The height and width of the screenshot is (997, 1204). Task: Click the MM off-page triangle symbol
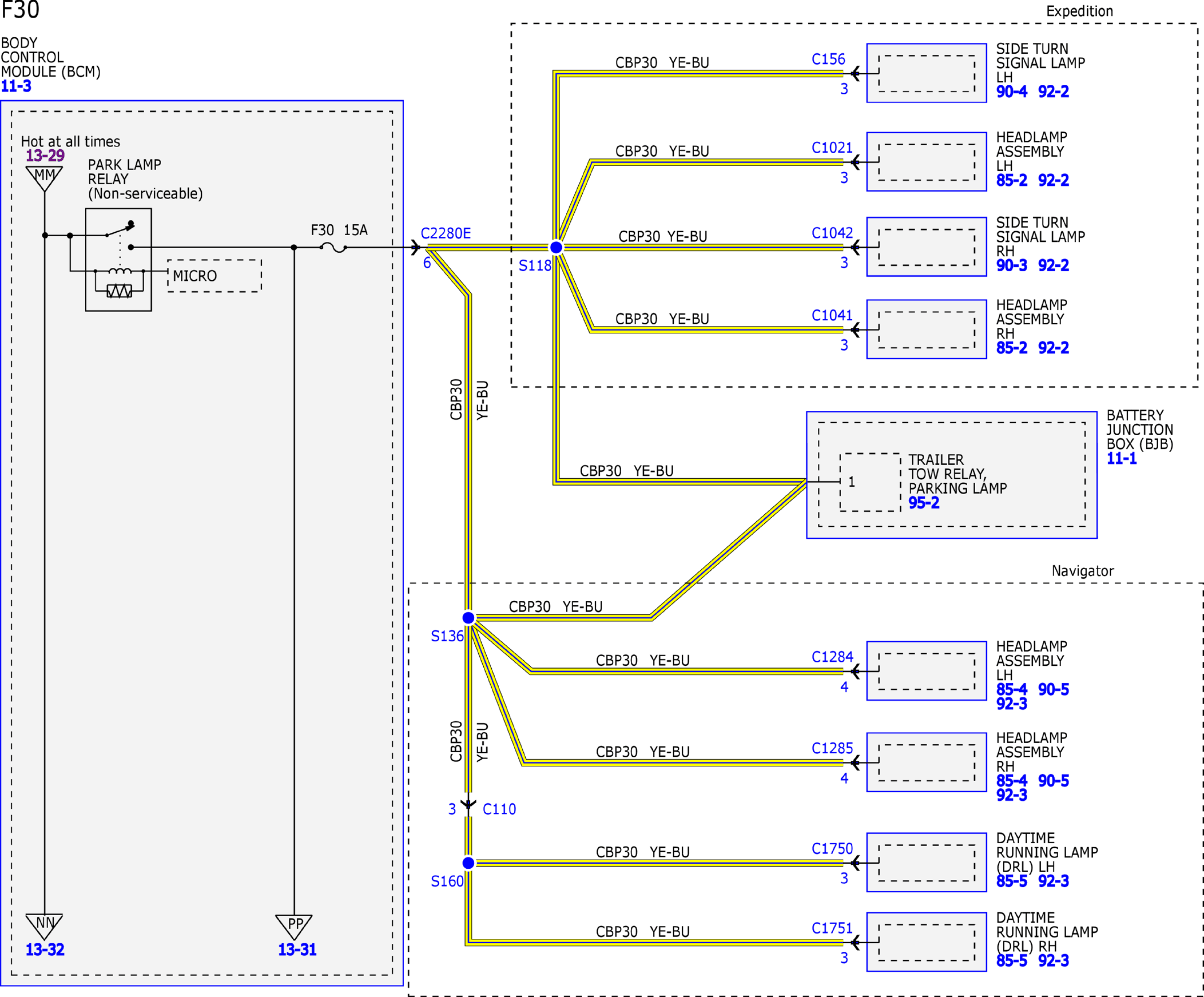pyautogui.click(x=44, y=179)
